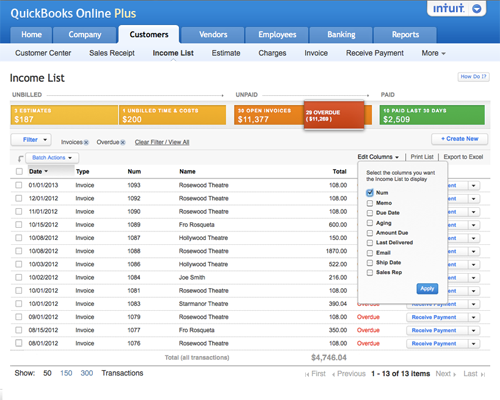Go to Customer Center
The height and width of the screenshot is (400, 500).
pos(43,53)
